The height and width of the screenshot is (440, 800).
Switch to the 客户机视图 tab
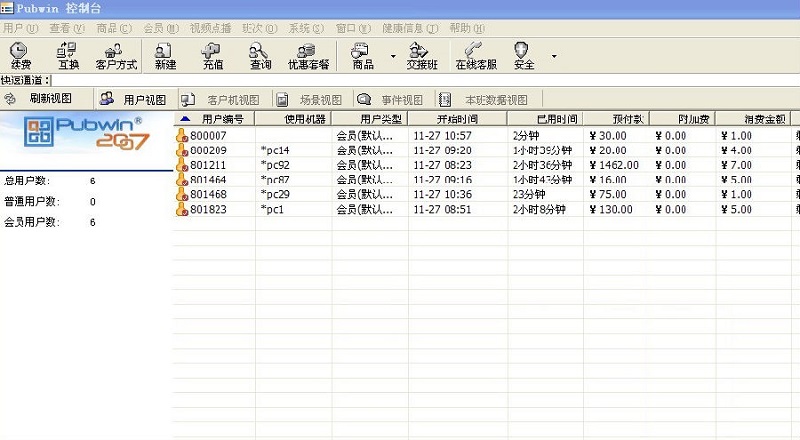(x=232, y=100)
